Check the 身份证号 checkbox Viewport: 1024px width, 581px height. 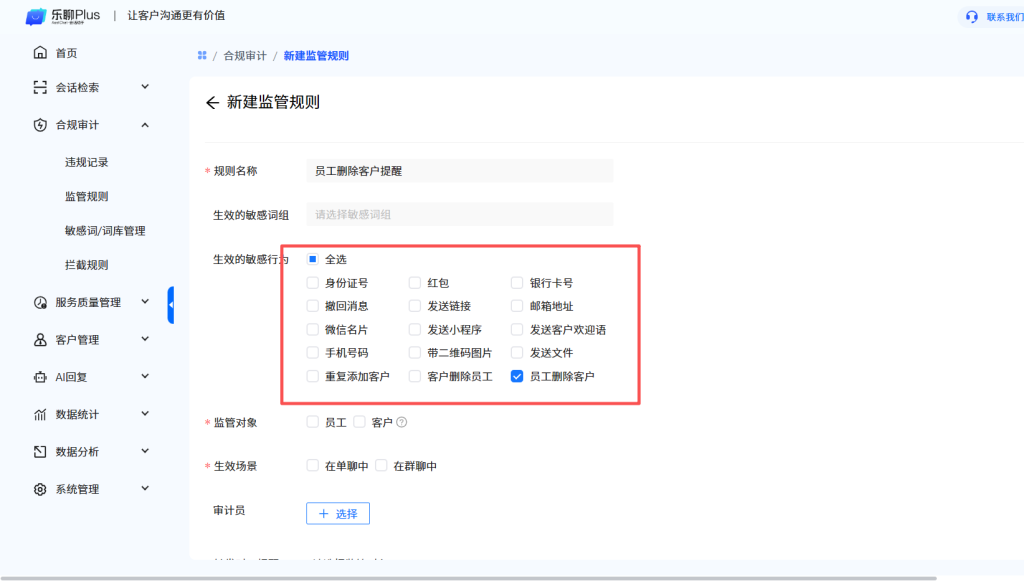click(313, 283)
